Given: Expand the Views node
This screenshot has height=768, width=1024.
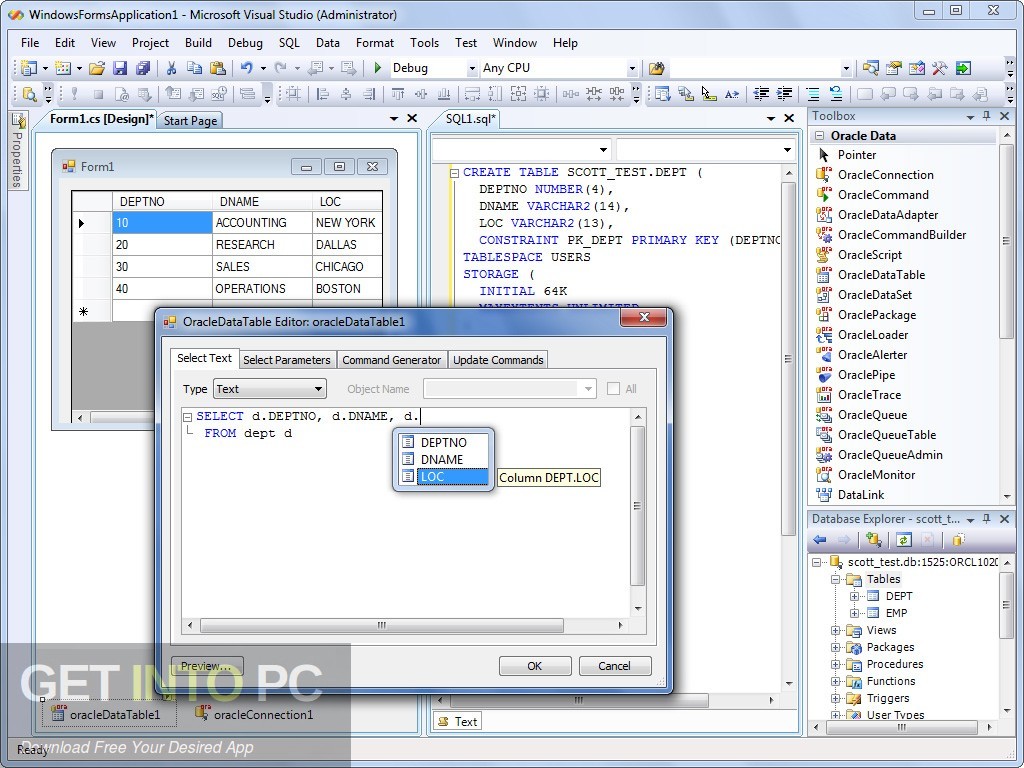Looking at the screenshot, I should 836,630.
